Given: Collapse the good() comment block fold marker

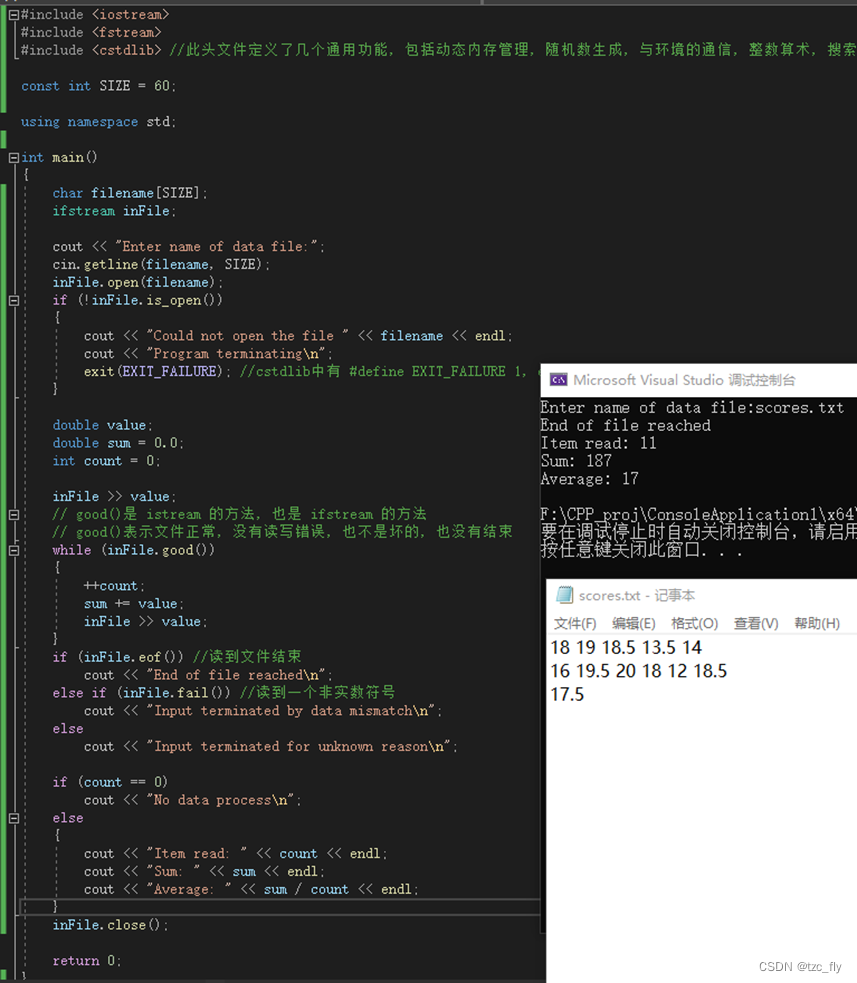Looking at the screenshot, I should pos(14,515).
